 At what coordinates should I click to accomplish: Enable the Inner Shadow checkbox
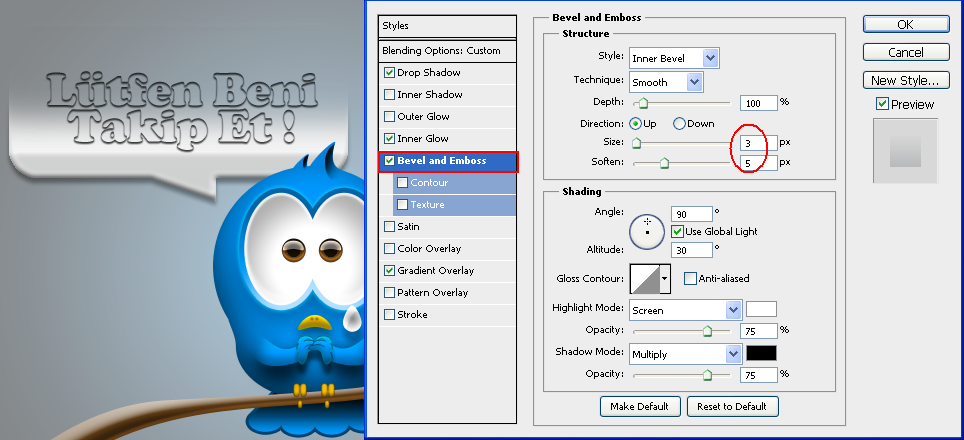(389, 95)
